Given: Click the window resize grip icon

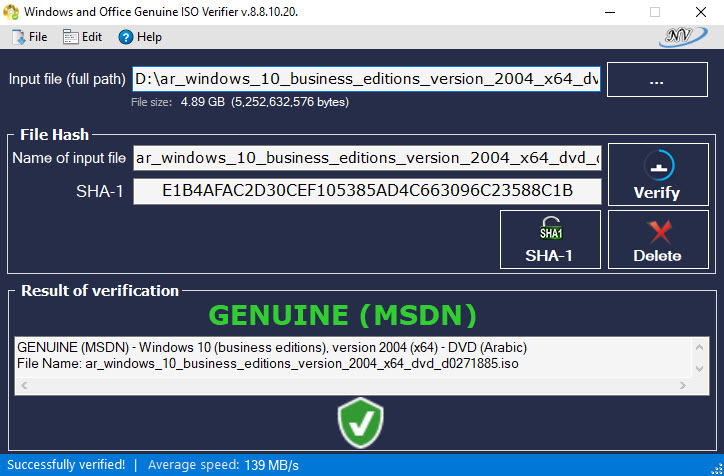Looking at the screenshot, I should [x=717, y=469].
